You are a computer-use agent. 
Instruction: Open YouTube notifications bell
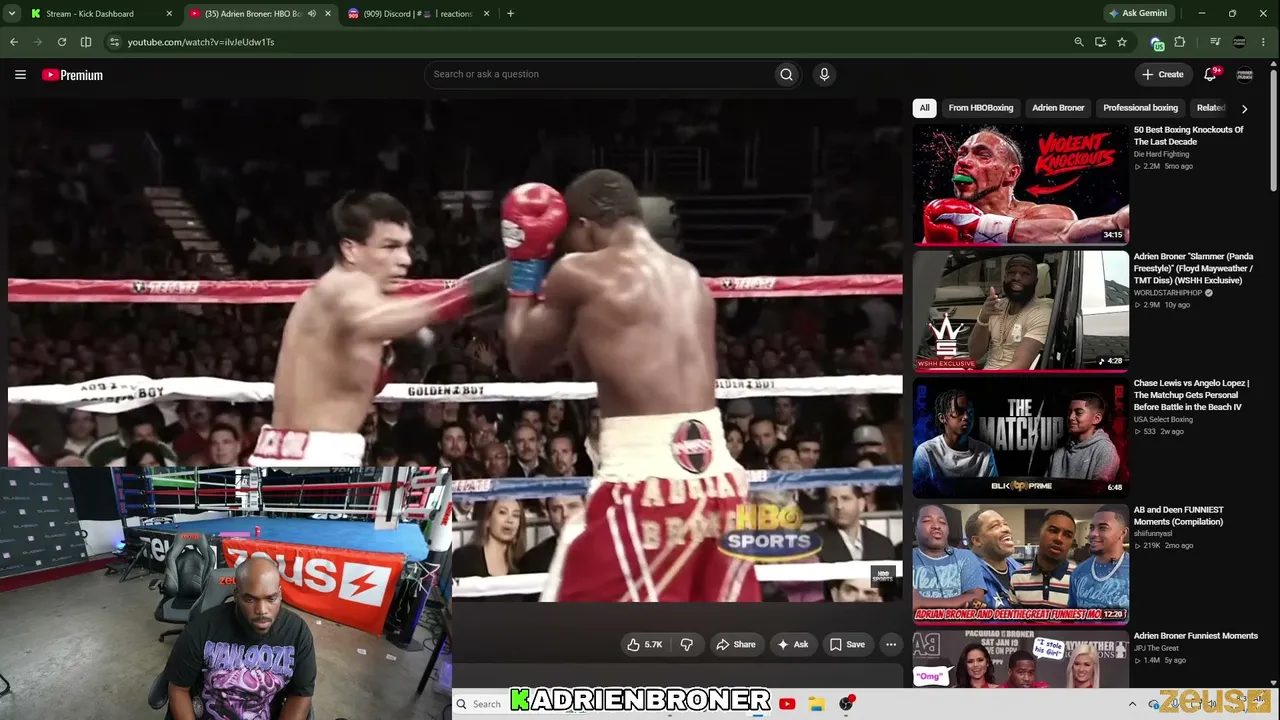coord(1210,74)
